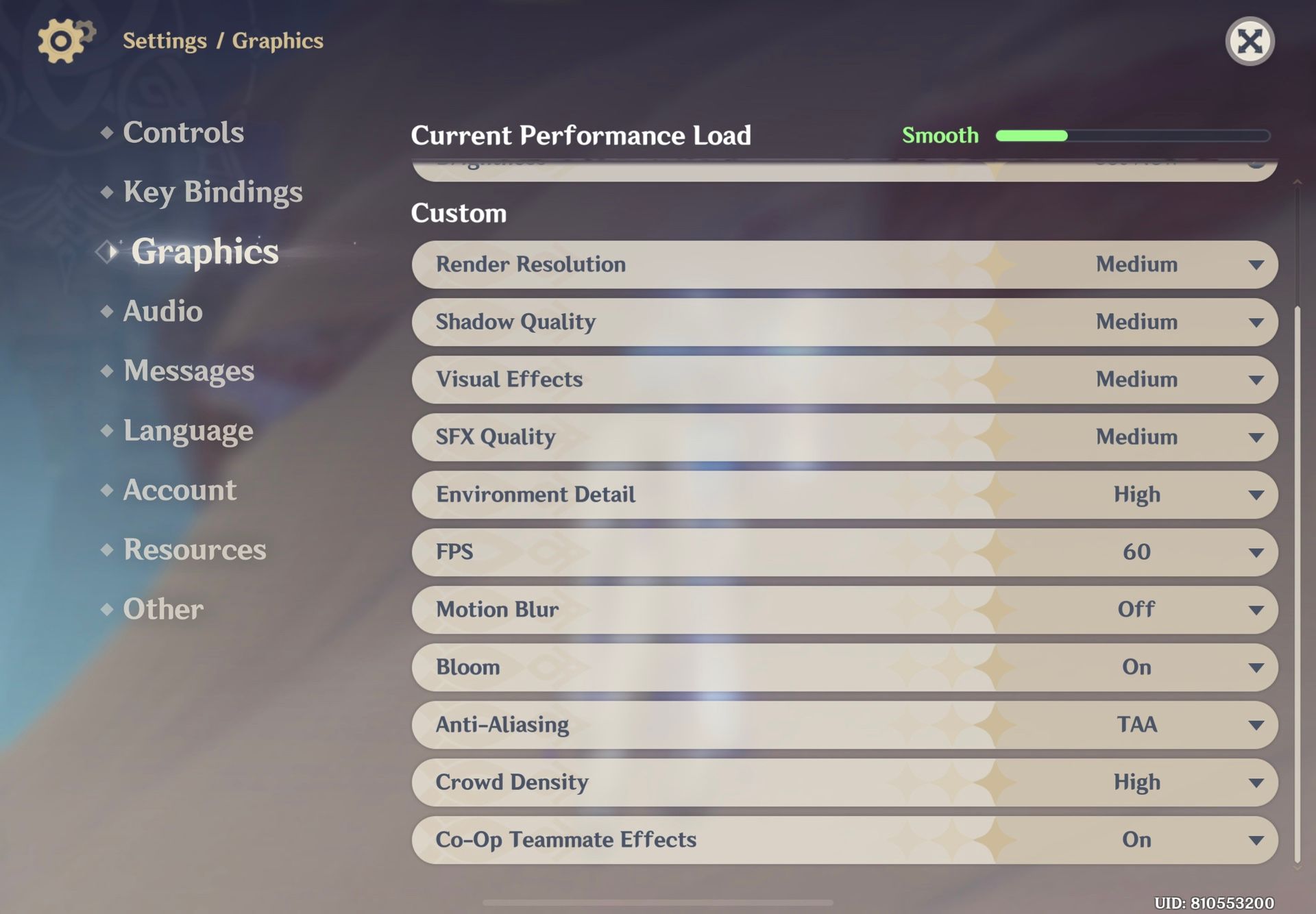Viewport: 1316px width, 914px height.
Task: Go to Audio settings
Action: 162,312
